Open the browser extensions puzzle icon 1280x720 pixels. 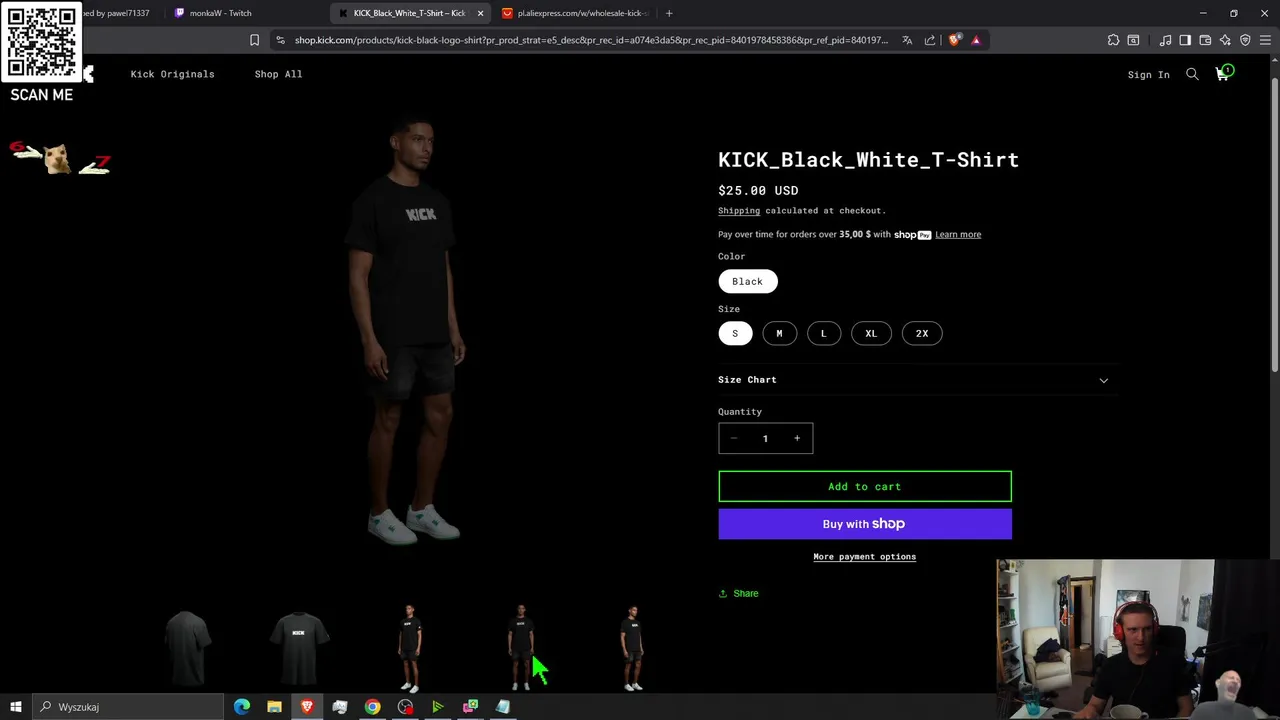click(x=1113, y=40)
